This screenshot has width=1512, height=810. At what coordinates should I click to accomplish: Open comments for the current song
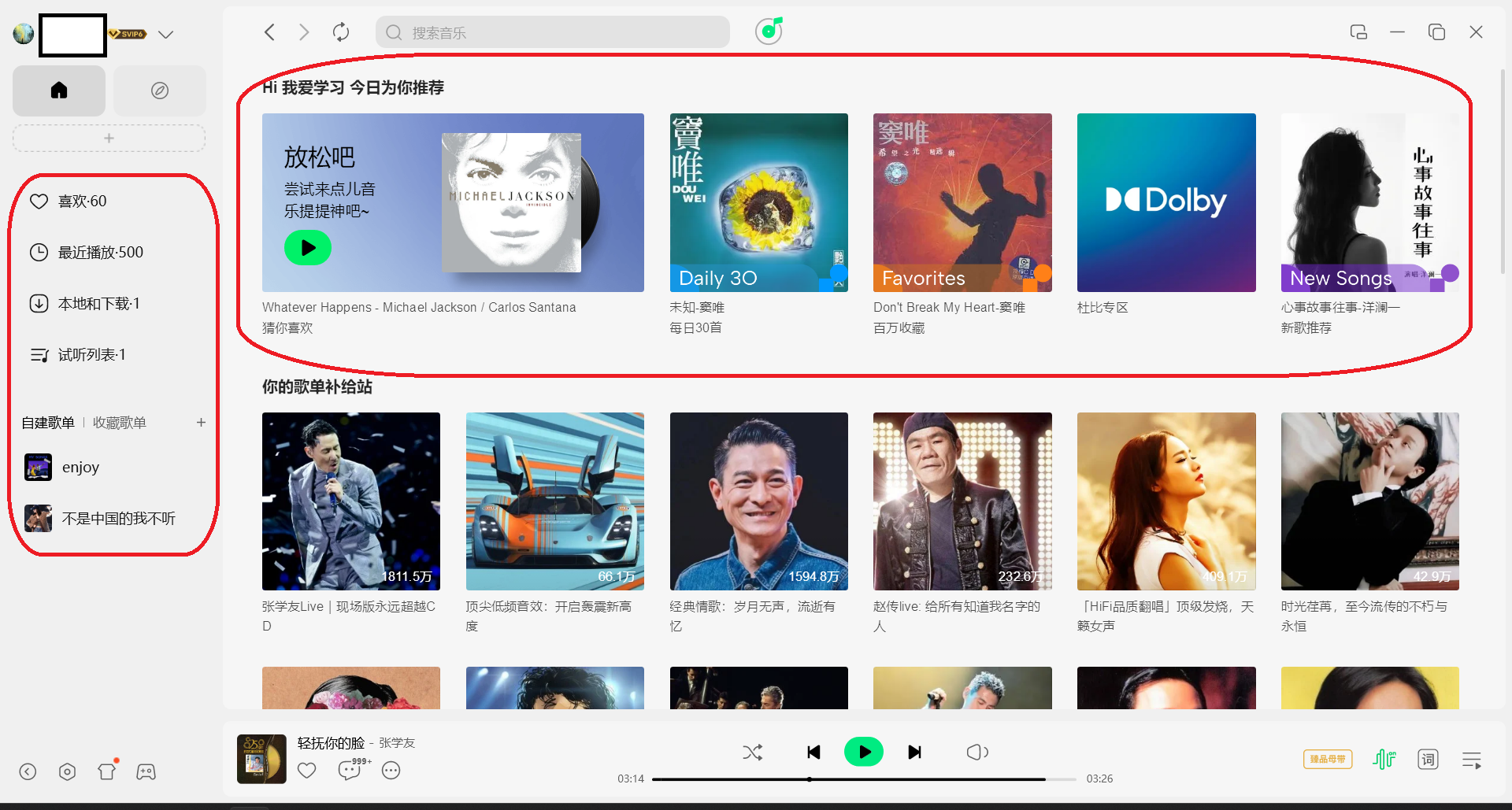(350, 771)
